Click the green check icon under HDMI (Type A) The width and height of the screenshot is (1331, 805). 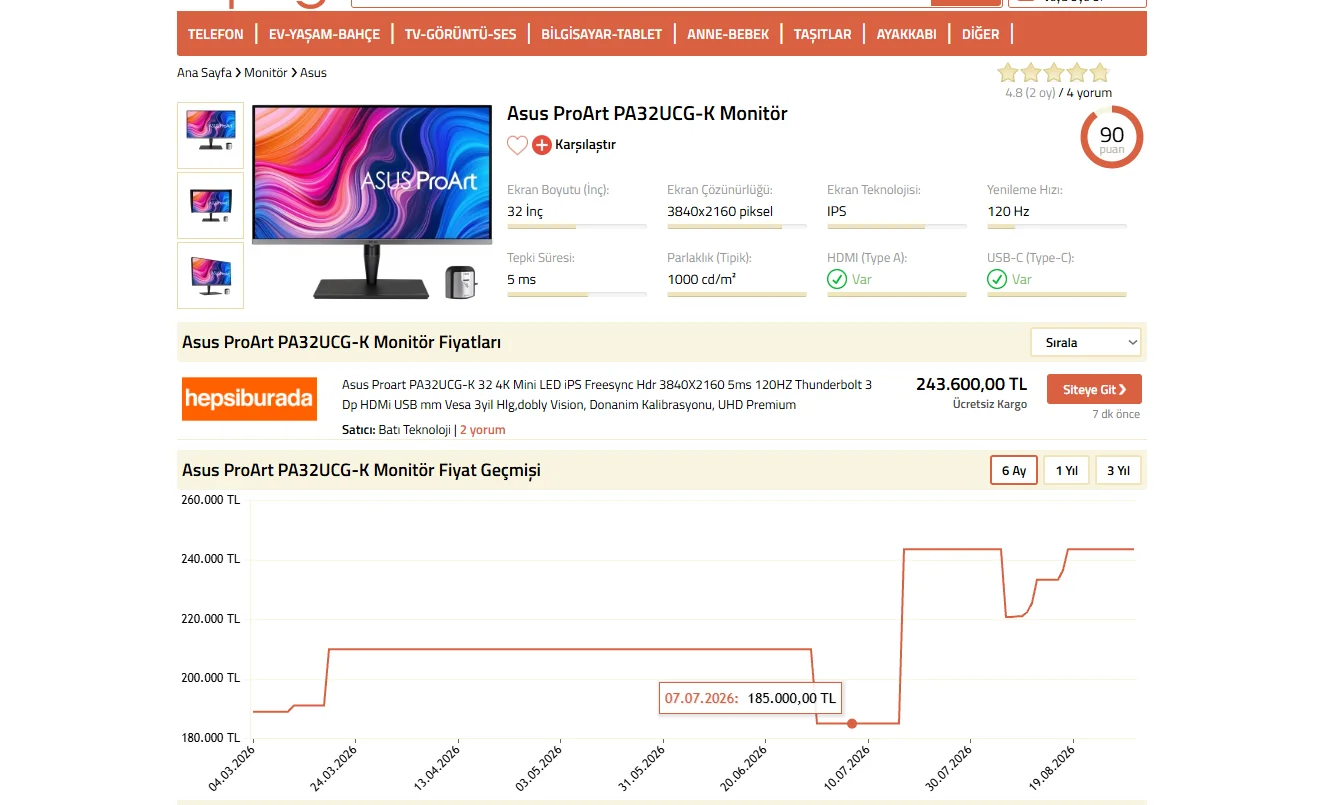[837, 279]
